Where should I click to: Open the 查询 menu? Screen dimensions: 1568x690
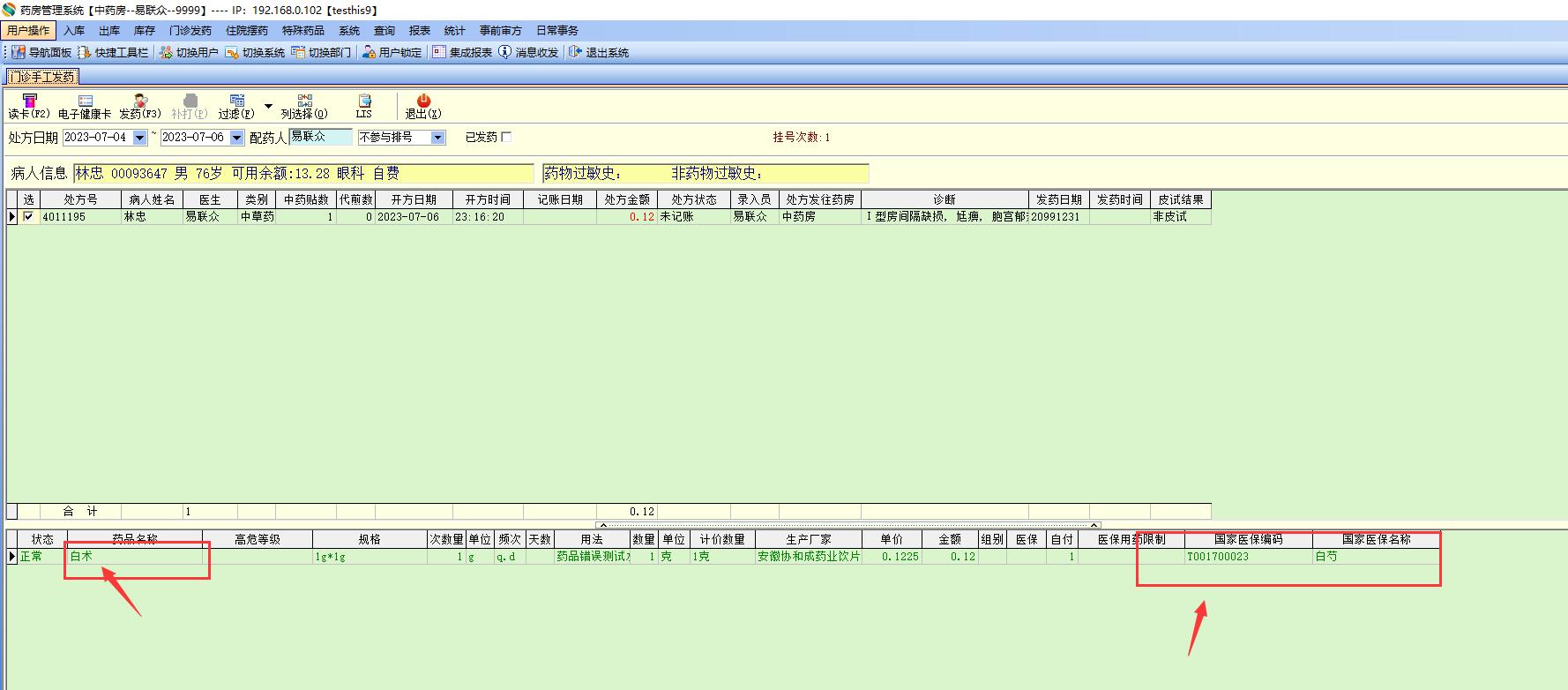pyautogui.click(x=385, y=31)
